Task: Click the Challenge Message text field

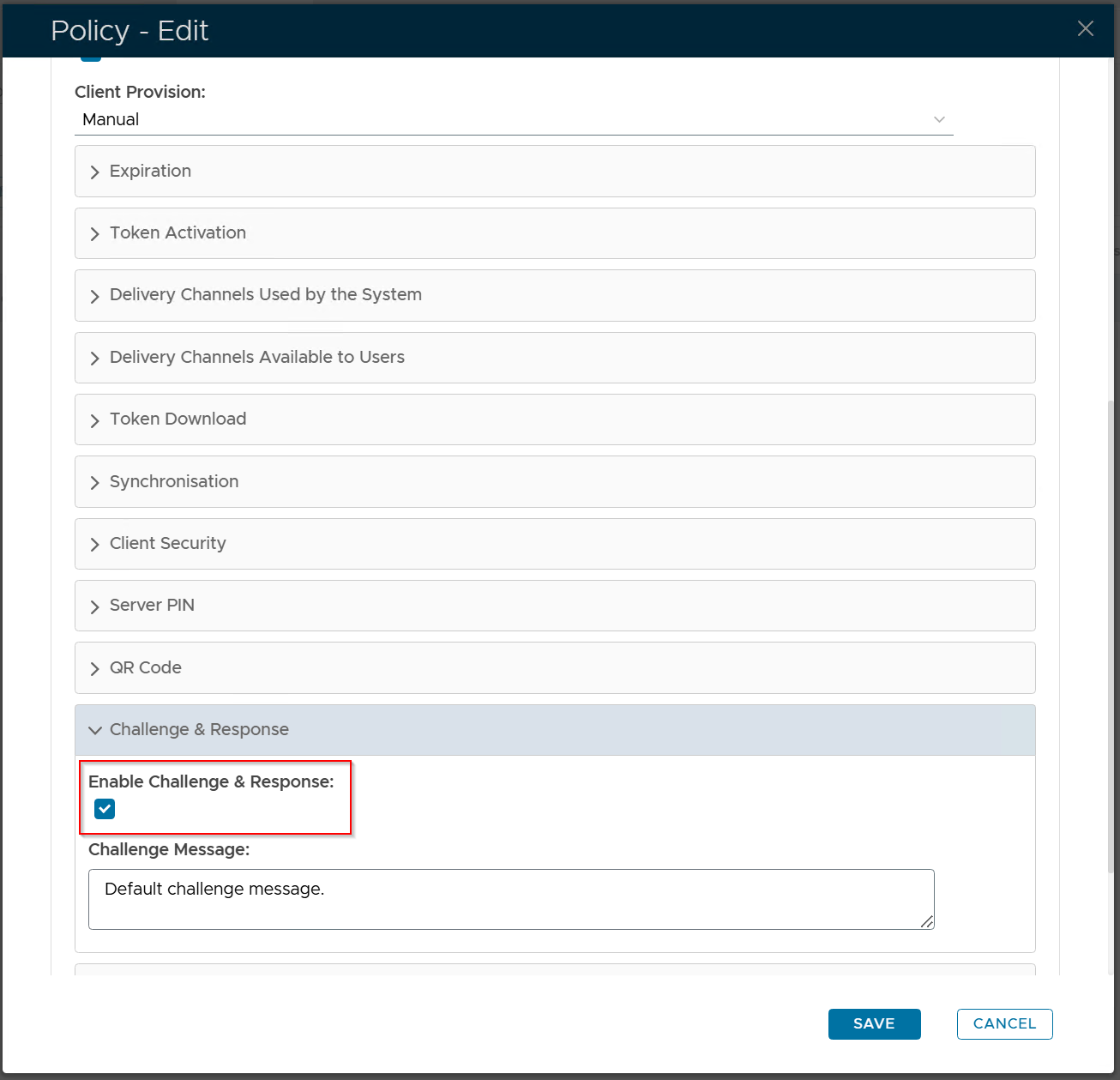Action: [x=510, y=899]
